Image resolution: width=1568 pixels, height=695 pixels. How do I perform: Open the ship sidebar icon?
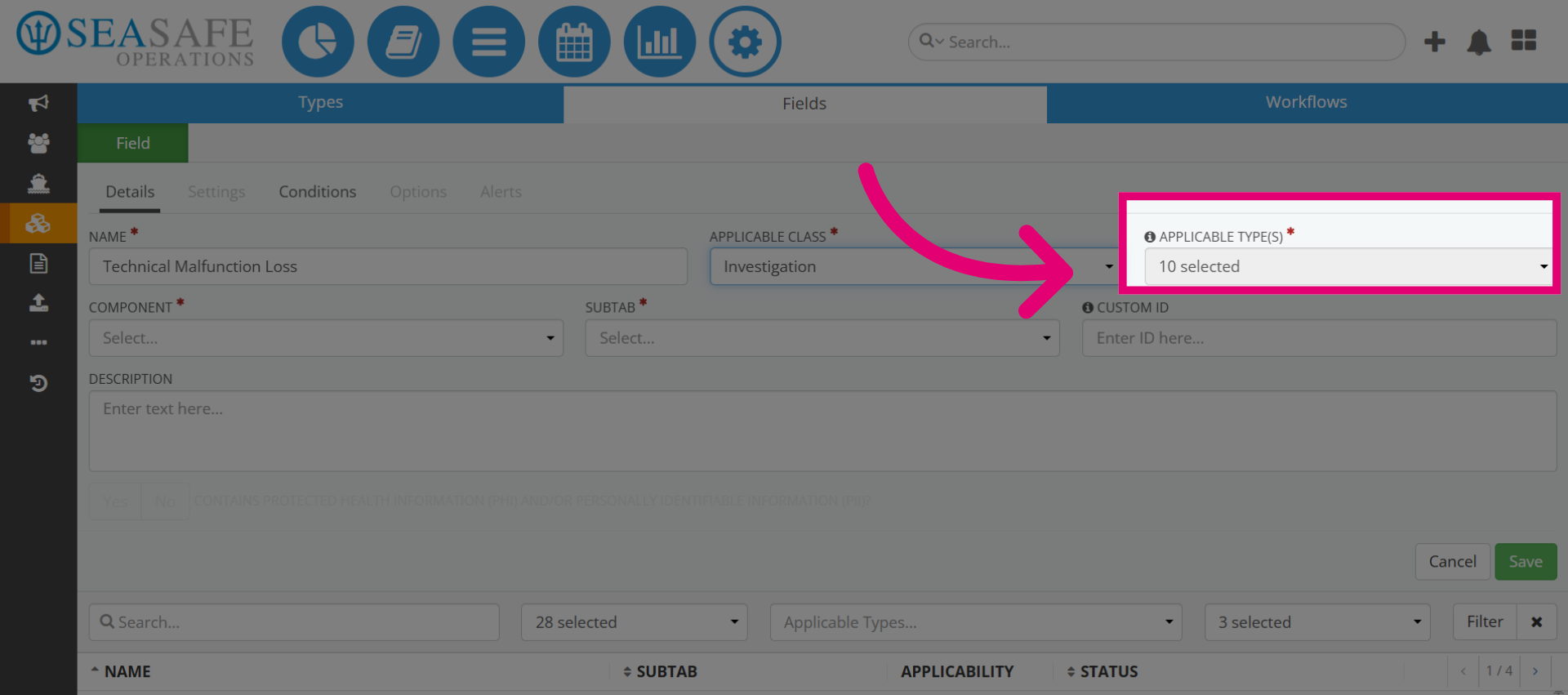38,183
